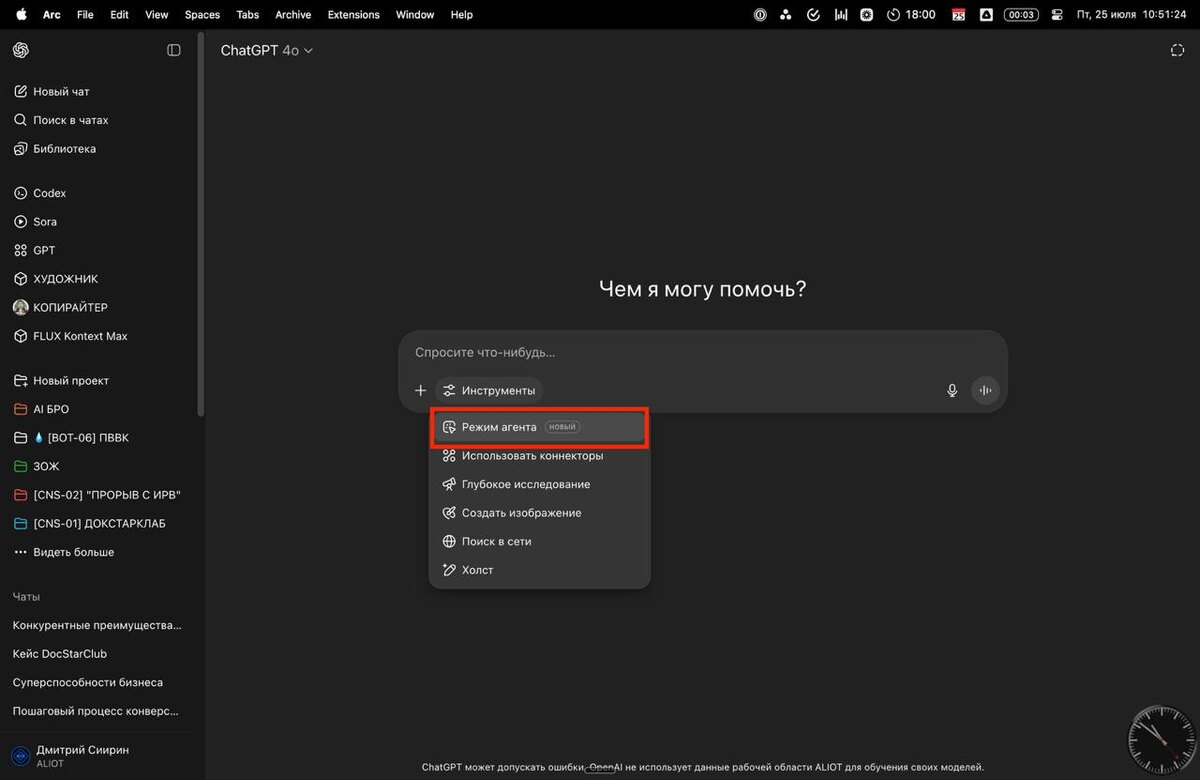
Task: Click the sidebar vertical scrollbar
Action: (201, 225)
